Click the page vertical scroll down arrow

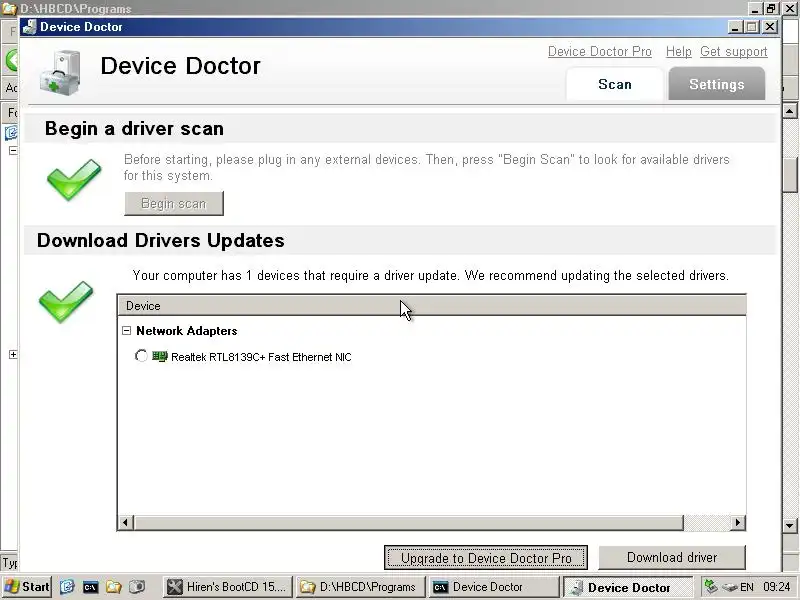tap(790, 526)
